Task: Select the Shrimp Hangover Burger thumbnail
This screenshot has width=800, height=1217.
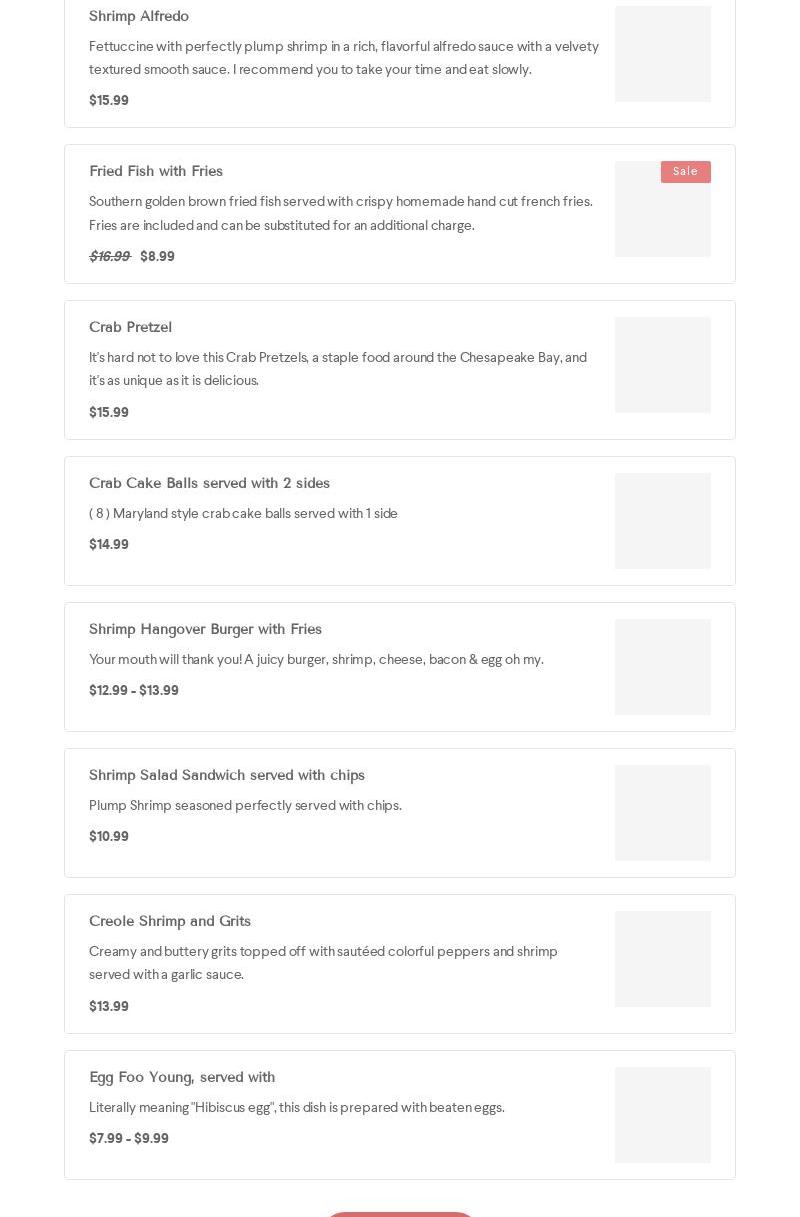Action: [x=663, y=667]
